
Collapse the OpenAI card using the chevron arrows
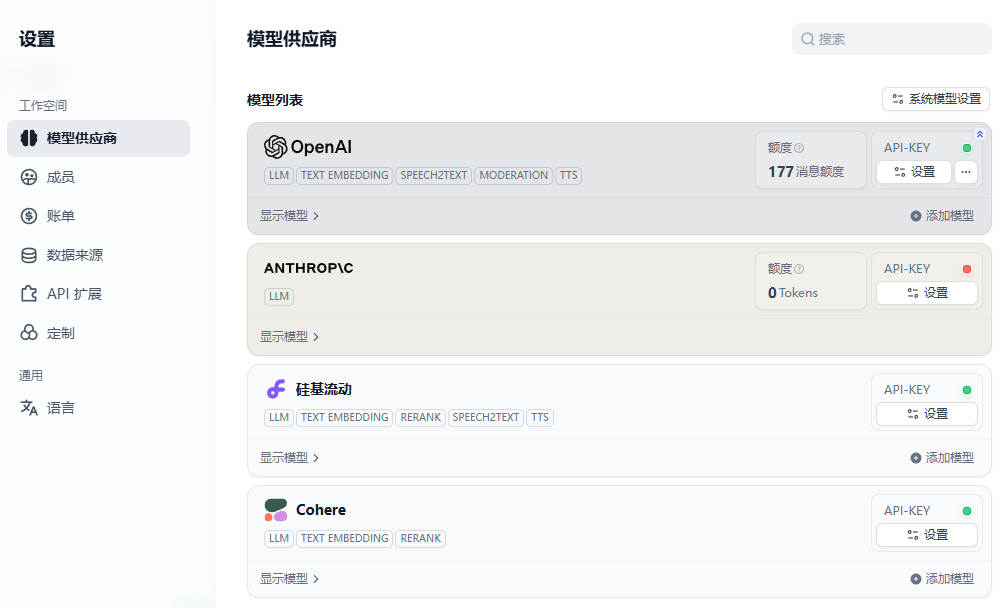click(x=980, y=133)
